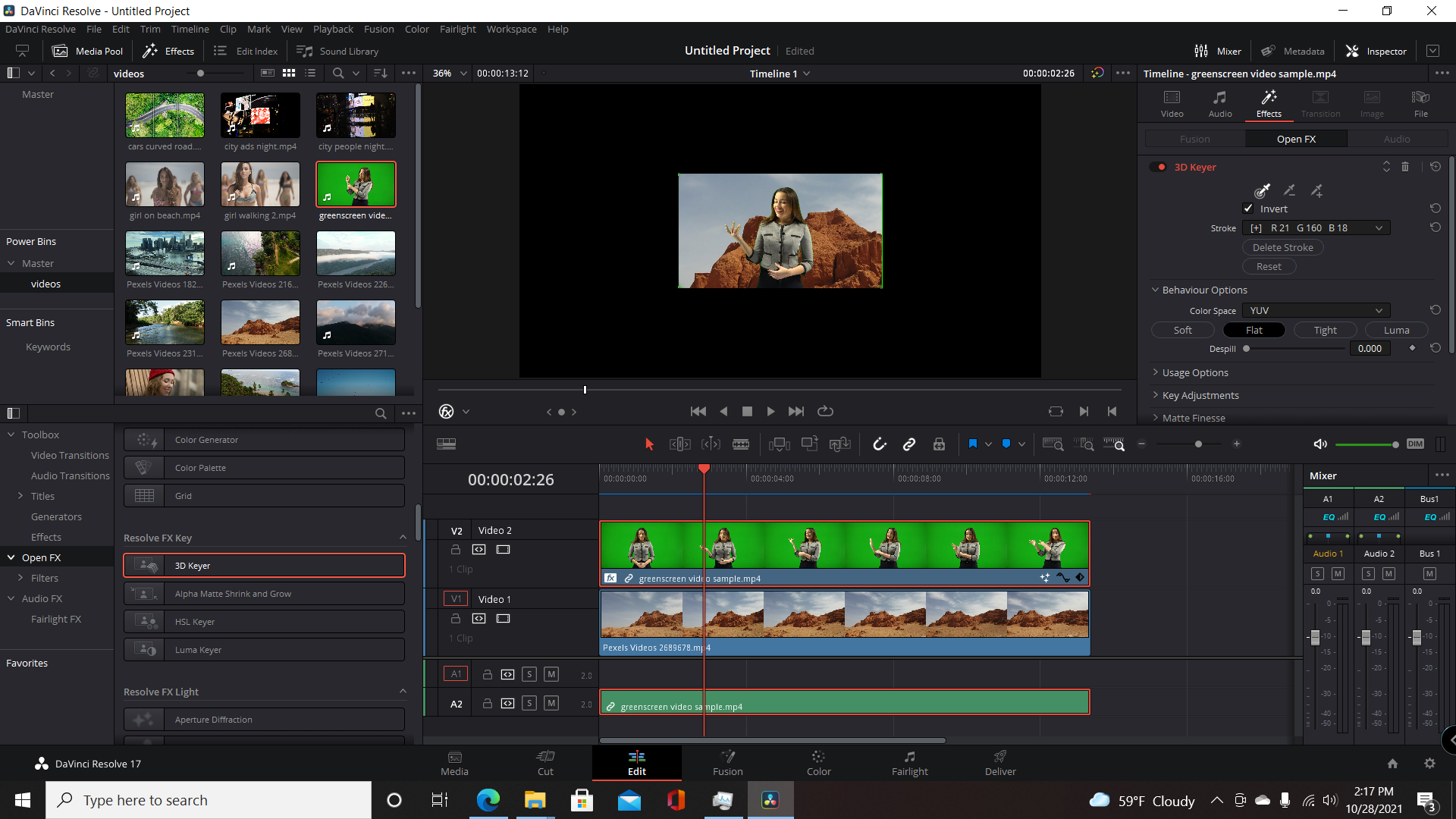Select the Dynamic Trim Mode tool
The height and width of the screenshot is (819, 1456).
711,444
